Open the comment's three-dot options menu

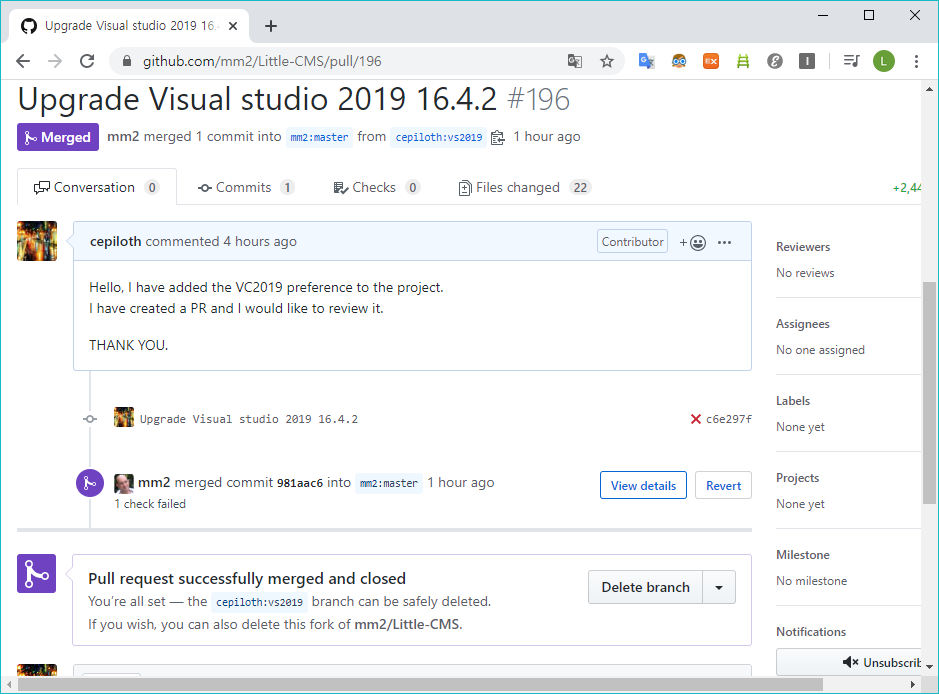pos(725,243)
